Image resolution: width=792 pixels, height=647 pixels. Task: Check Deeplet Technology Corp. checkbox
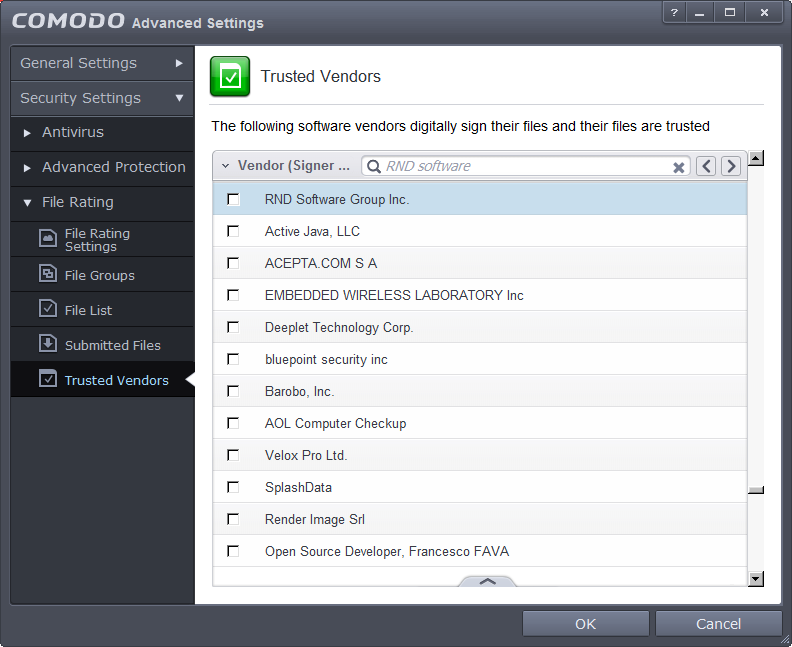pos(233,327)
